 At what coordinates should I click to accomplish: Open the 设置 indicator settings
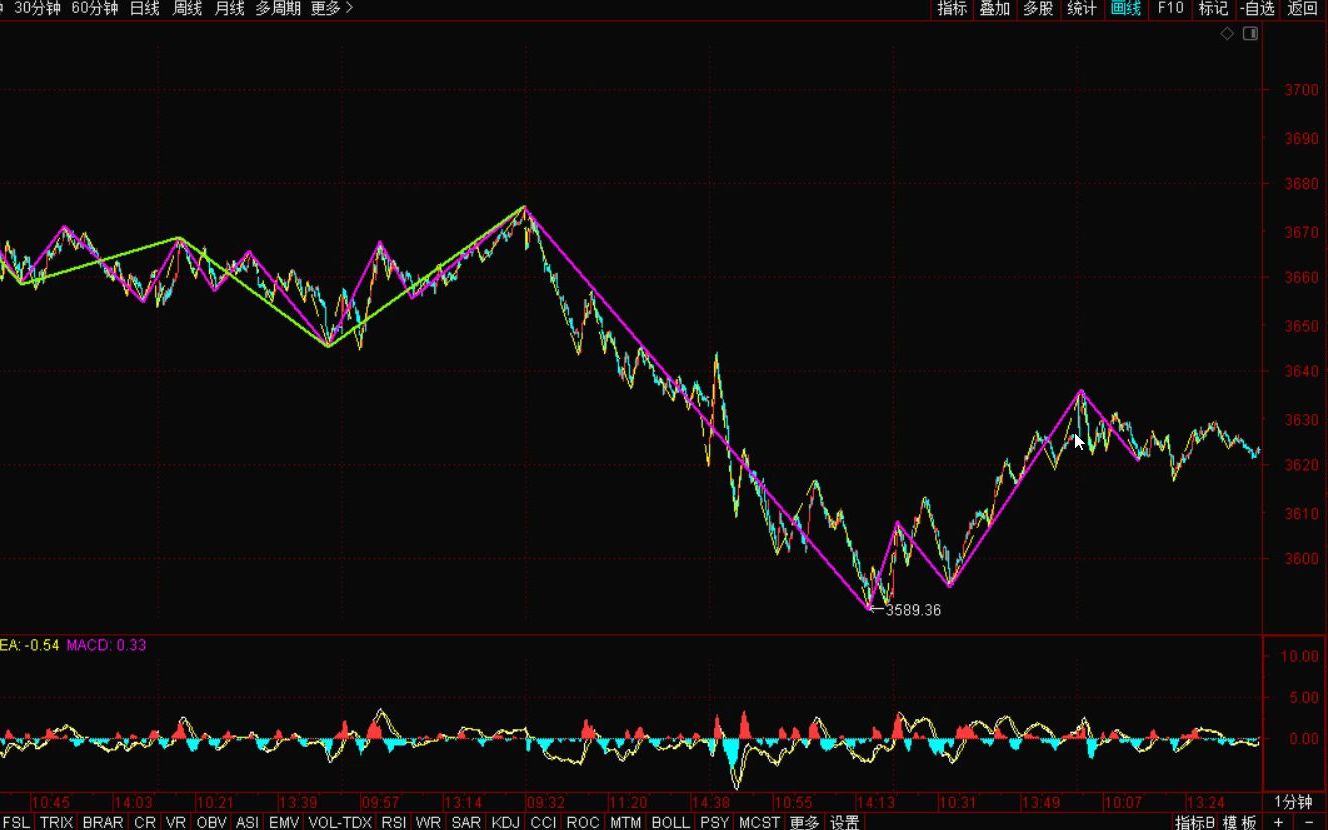tap(845, 822)
